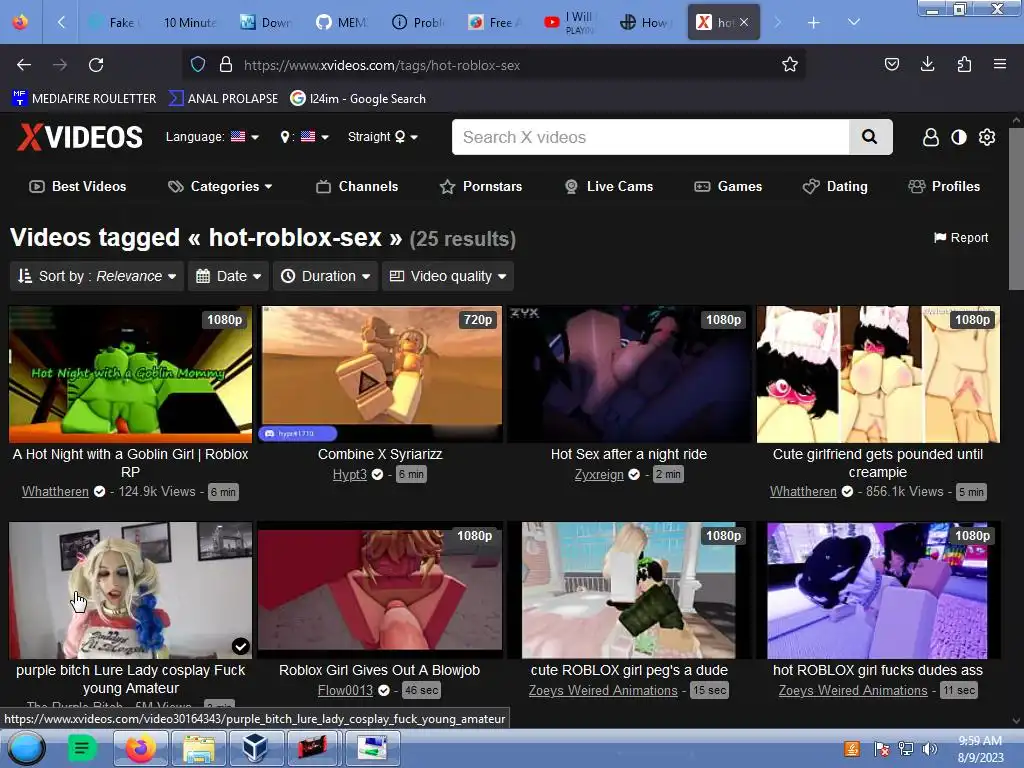Open the Date filter dropdown

[229, 276]
